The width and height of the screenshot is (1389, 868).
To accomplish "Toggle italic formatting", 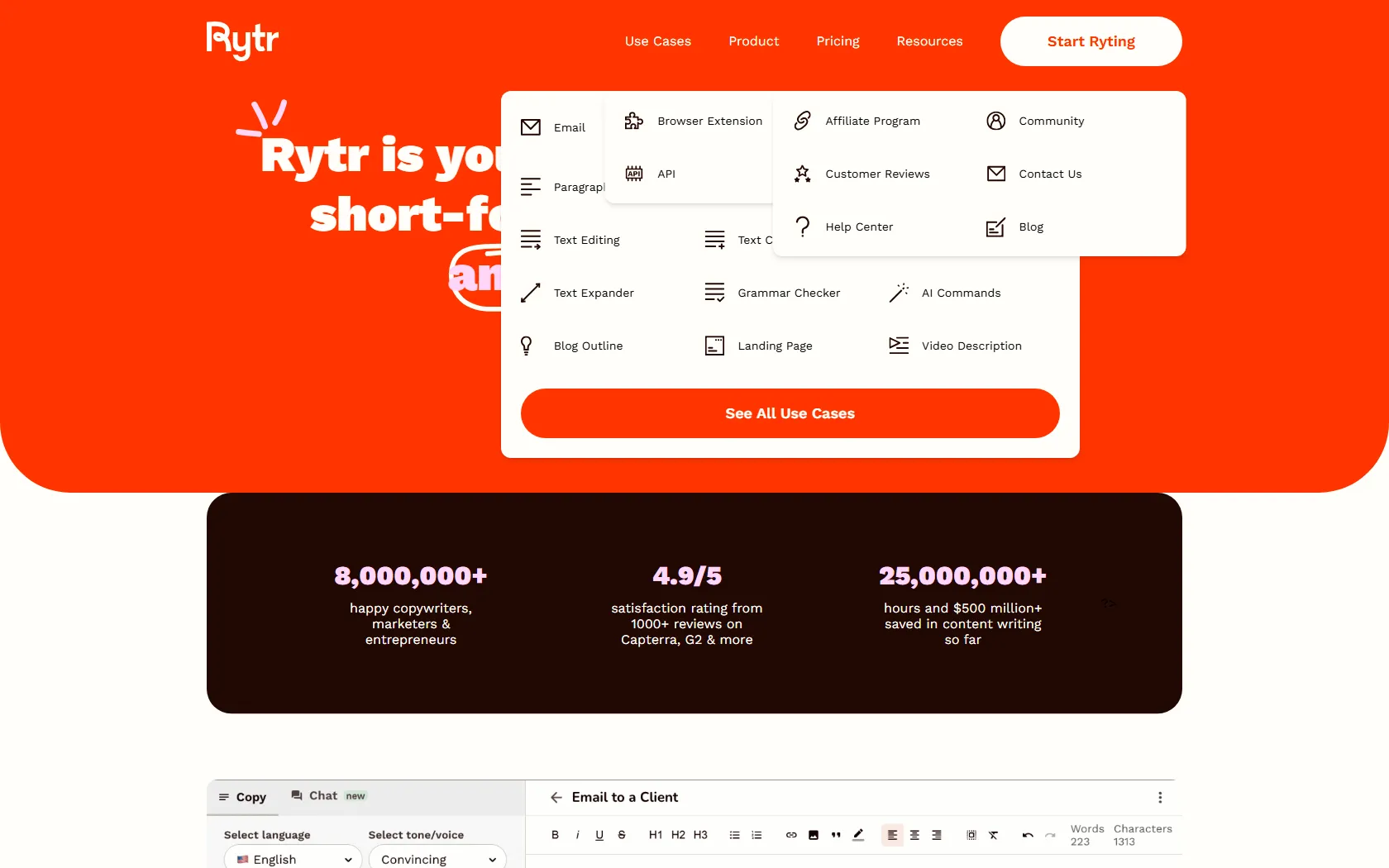I will click(577, 835).
